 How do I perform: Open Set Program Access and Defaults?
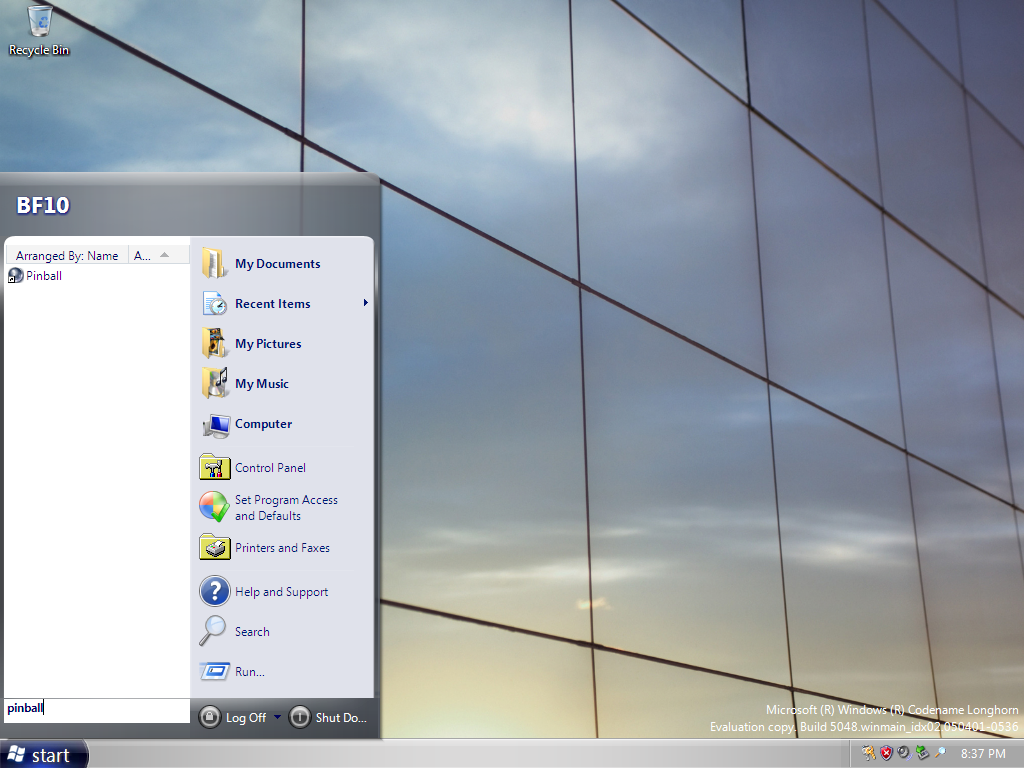coord(285,508)
